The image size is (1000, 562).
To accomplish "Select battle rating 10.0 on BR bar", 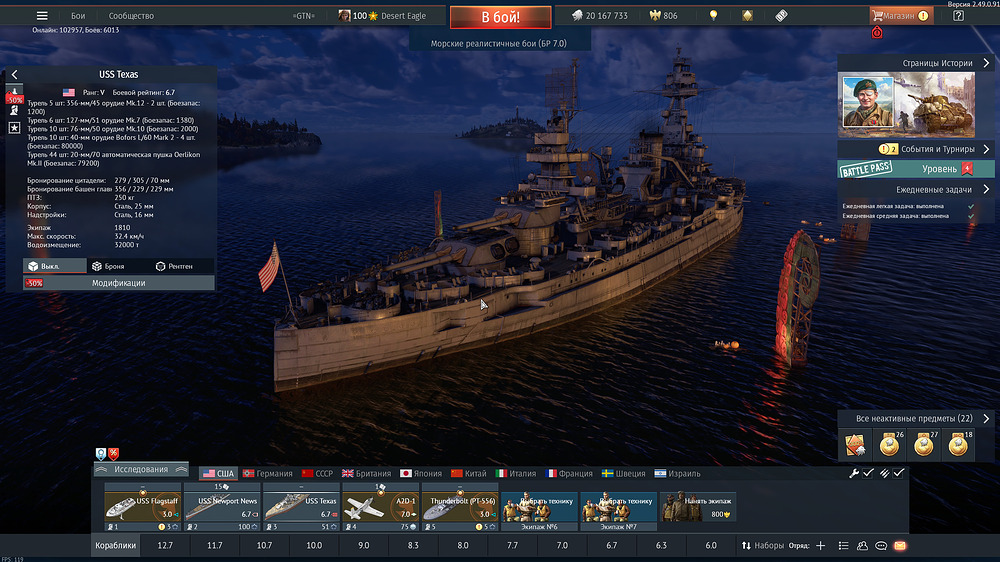I will point(314,546).
